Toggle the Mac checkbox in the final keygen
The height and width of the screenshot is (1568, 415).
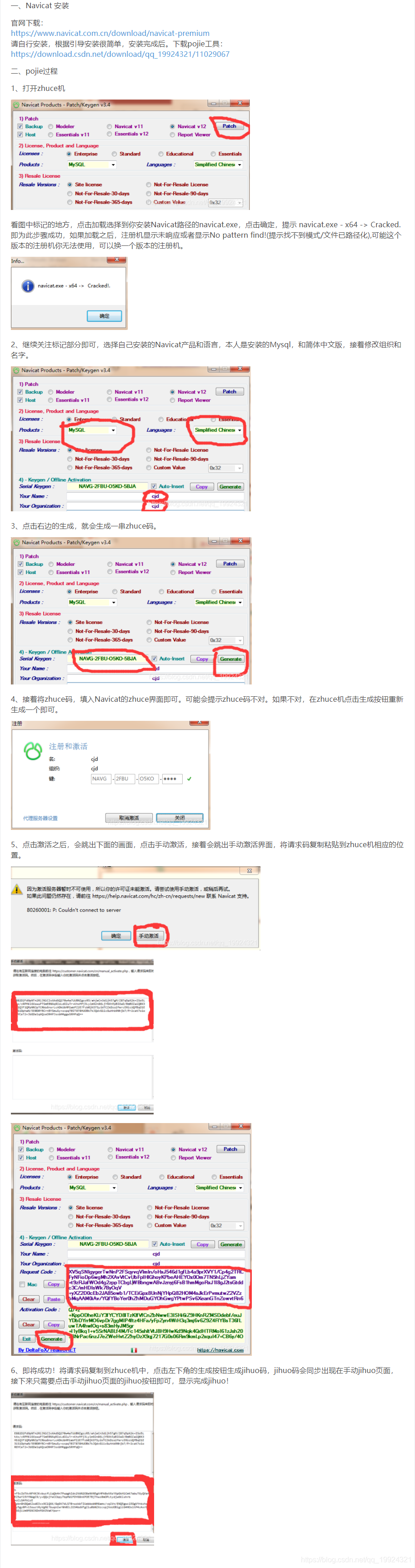[23, 1284]
